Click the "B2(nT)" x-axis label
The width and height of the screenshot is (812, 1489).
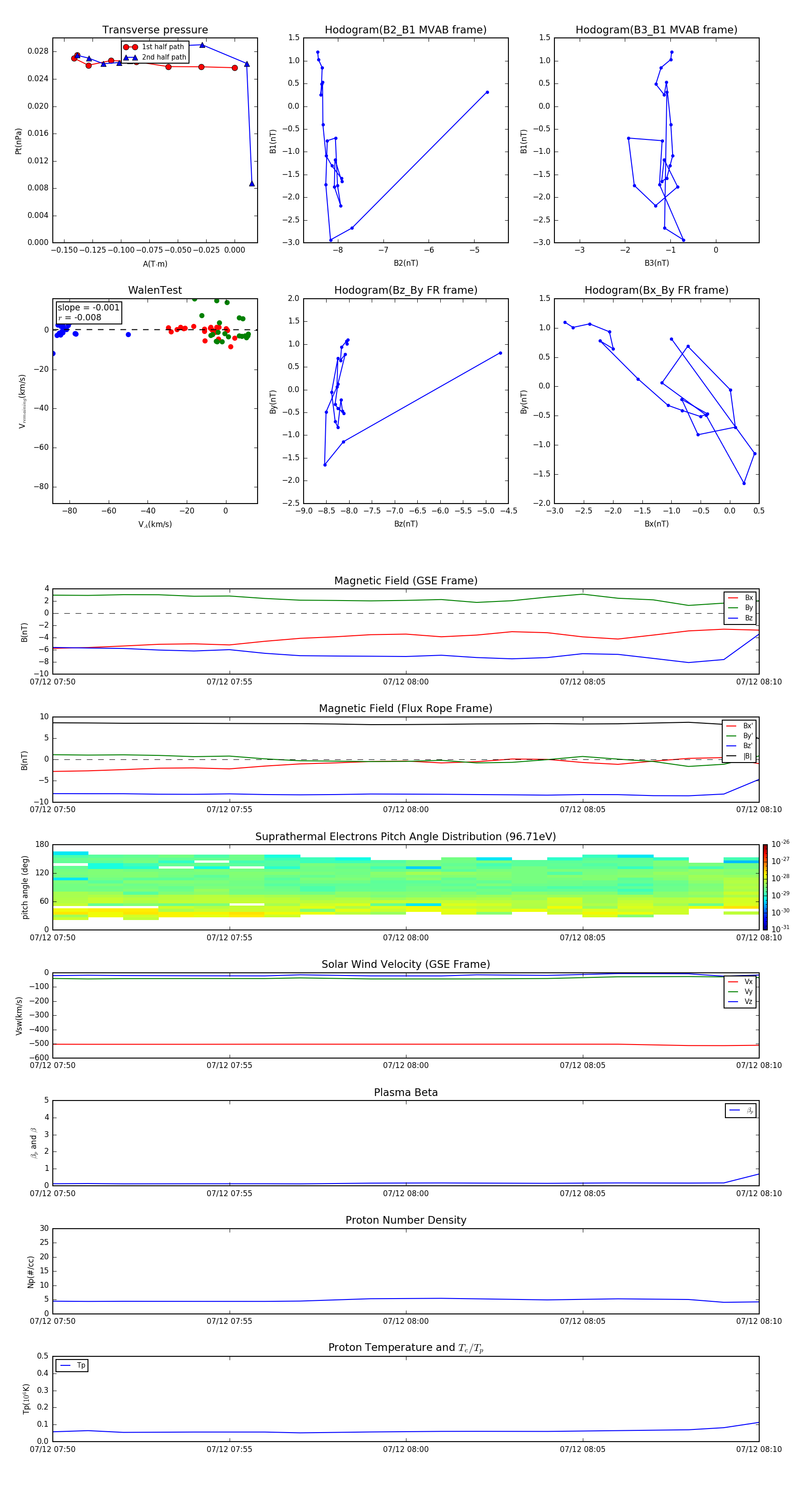click(x=406, y=263)
